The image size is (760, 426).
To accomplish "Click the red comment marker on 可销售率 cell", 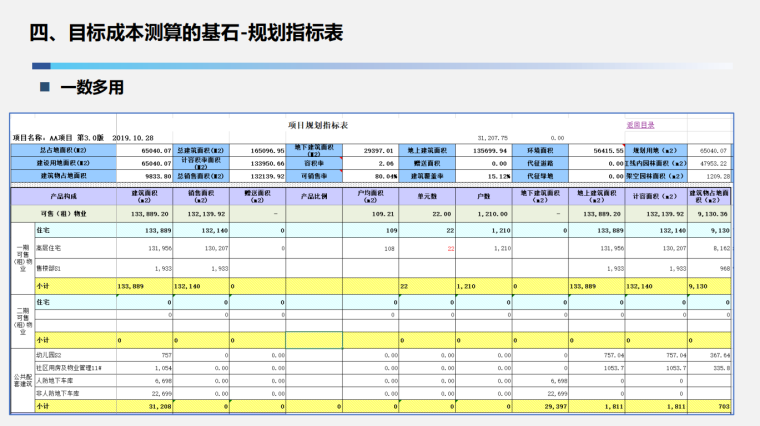I will pyautogui.click(x=342, y=171).
